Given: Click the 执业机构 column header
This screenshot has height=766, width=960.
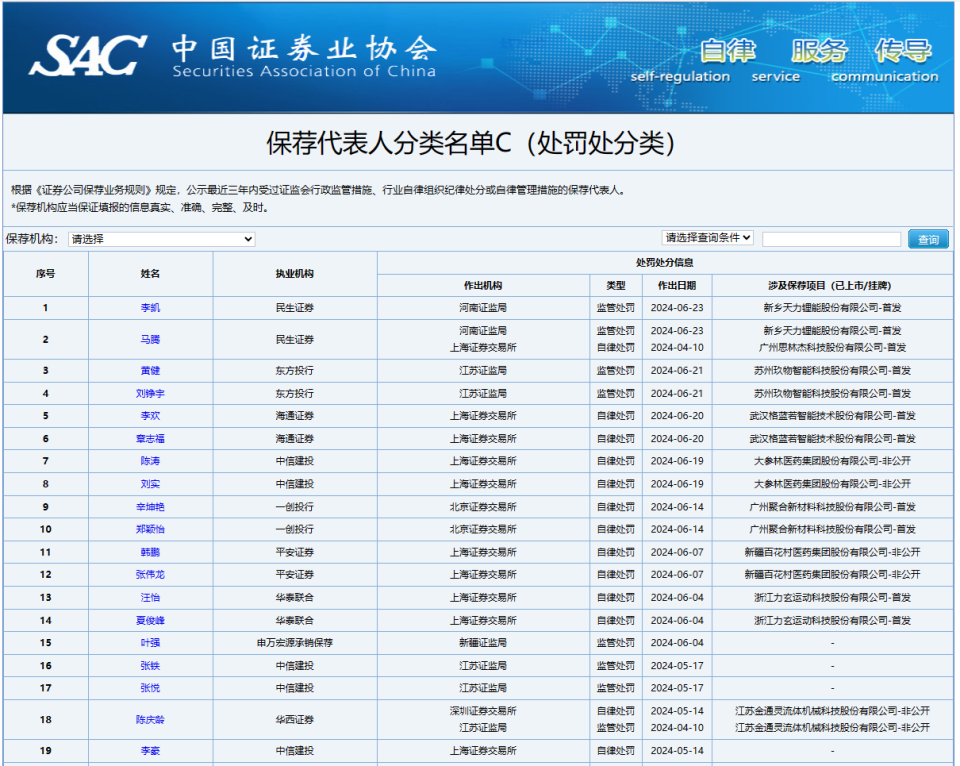Looking at the screenshot, I should pyautogui.click(x=294, y=274).
